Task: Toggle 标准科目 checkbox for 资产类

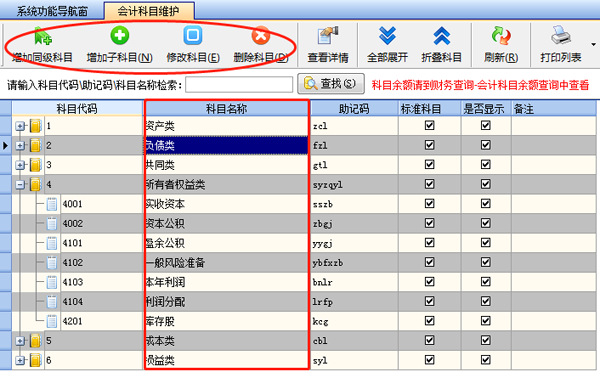Action: [x=429, y=125]
